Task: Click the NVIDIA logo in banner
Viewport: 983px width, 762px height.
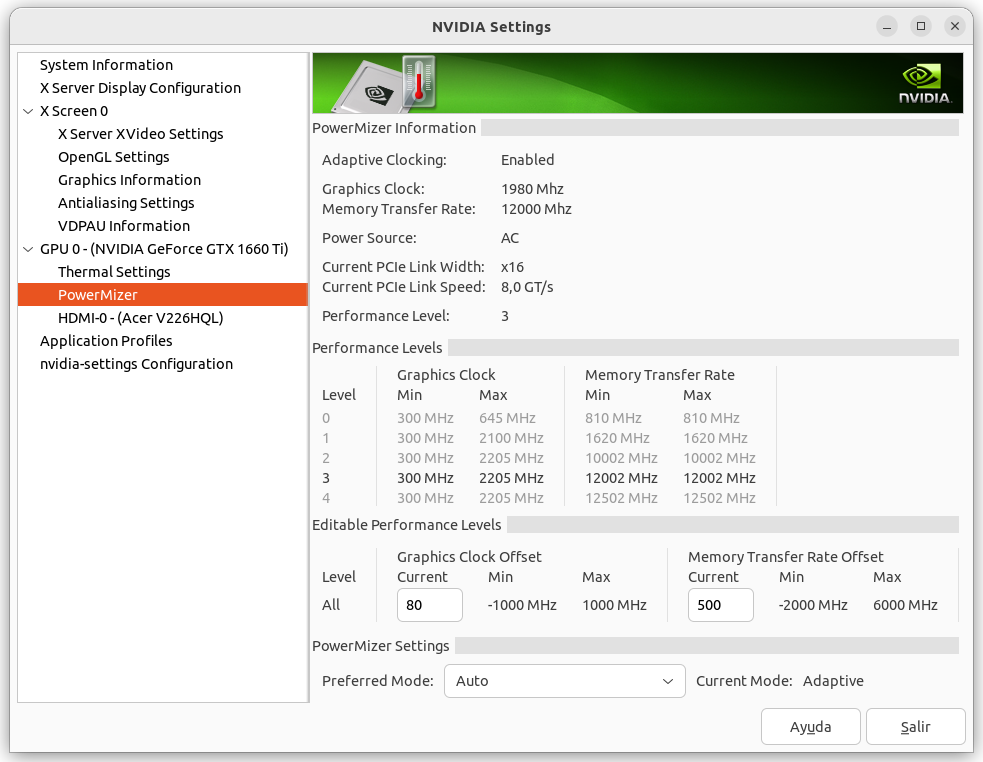Action: click(x=923, y=84)
